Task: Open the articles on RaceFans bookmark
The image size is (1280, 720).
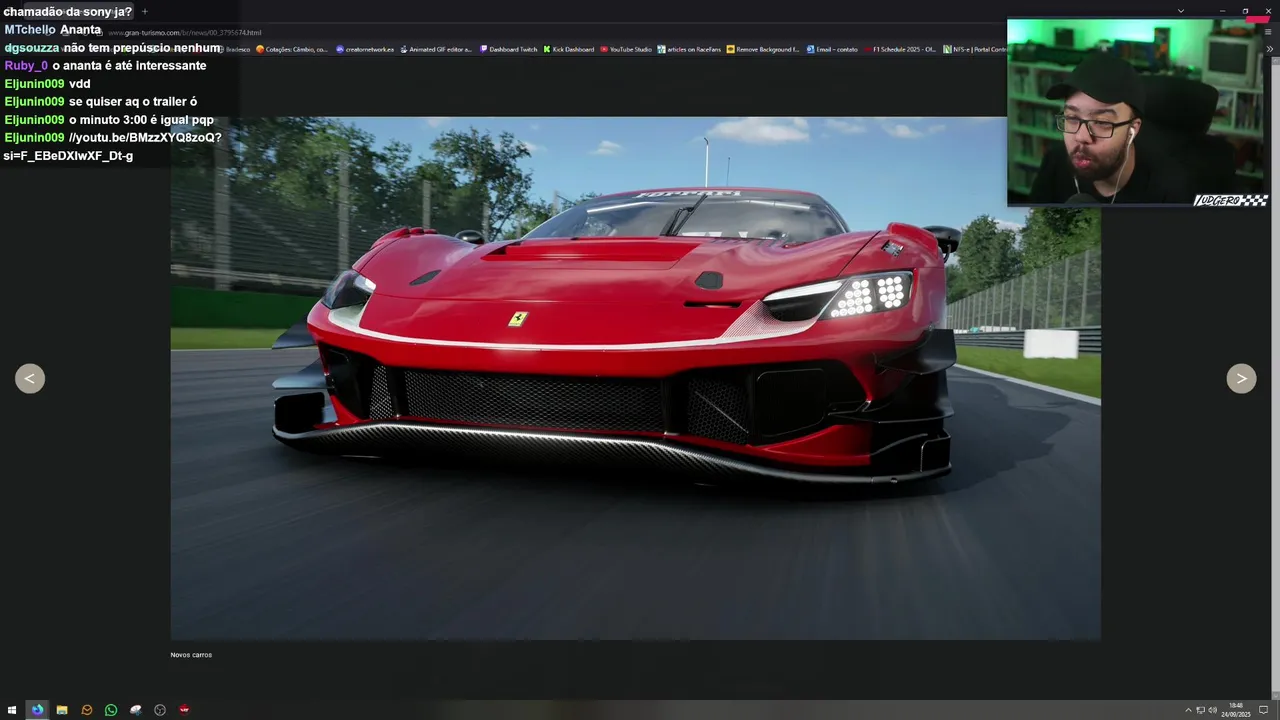Action: [689, 49]
